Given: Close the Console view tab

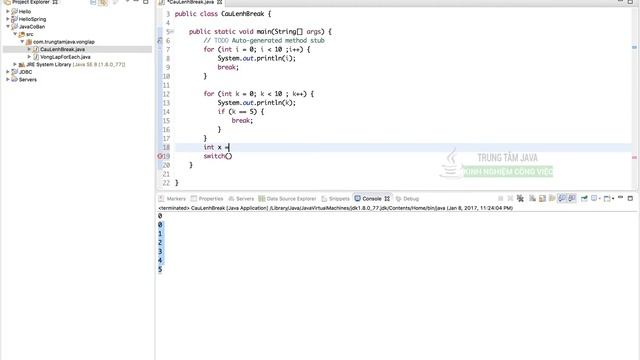Looking at the screenshot, I should [x=387, y=199].
